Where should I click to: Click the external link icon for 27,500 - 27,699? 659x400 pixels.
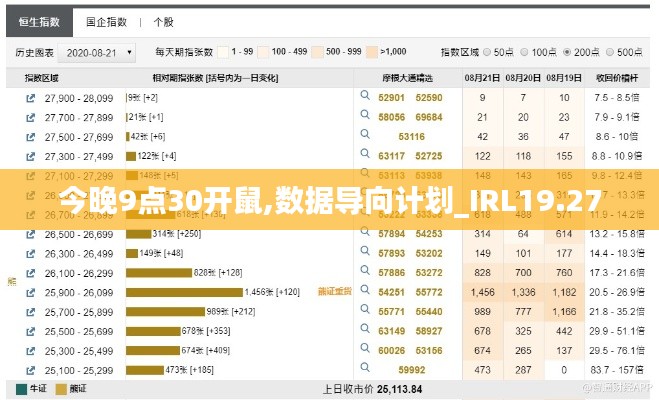(x=31, y=136)
